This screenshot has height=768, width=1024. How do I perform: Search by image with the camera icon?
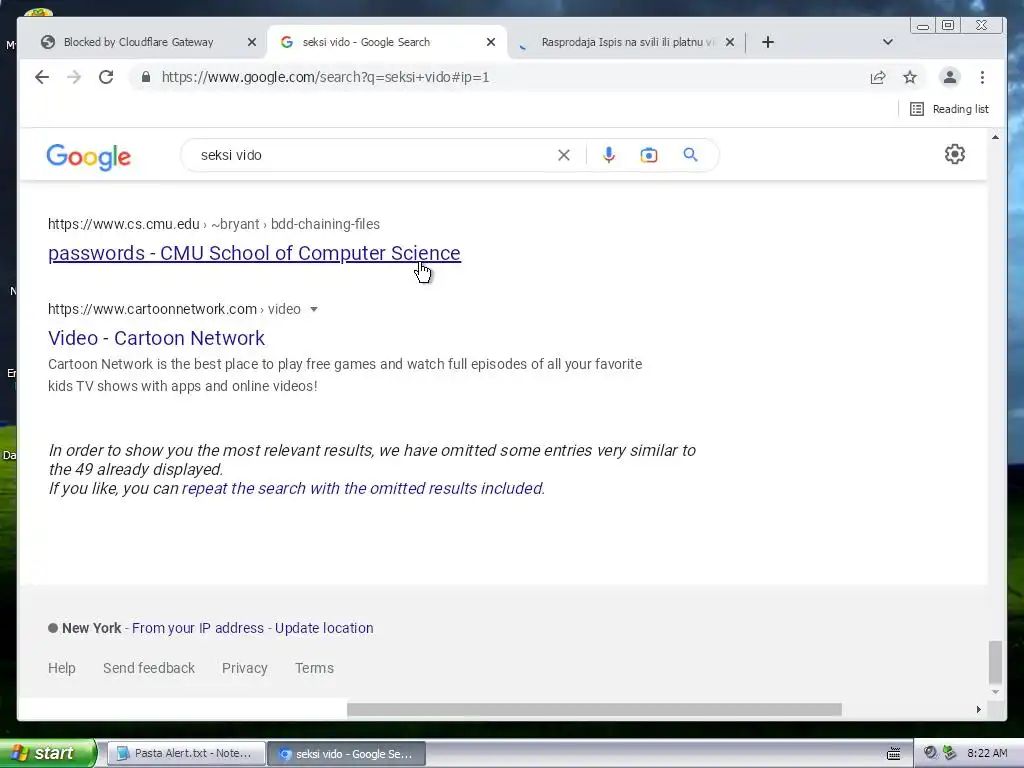[648, 155]
